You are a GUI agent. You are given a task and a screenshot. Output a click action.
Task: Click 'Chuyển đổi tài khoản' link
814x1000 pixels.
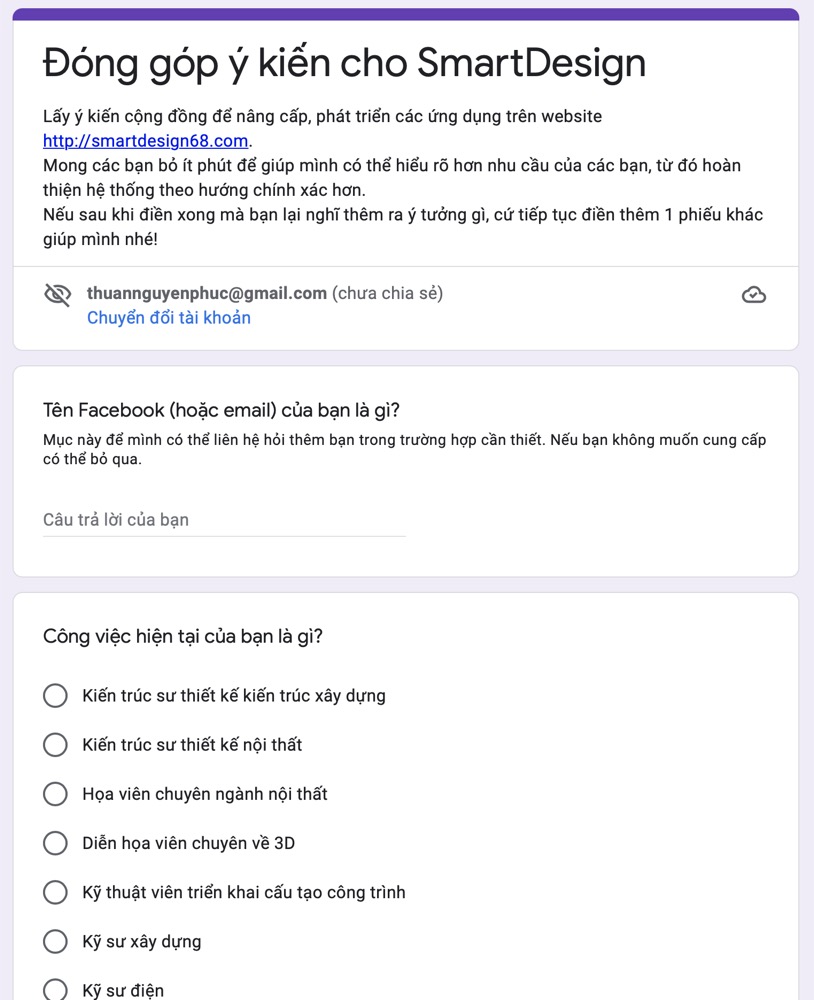168,318
